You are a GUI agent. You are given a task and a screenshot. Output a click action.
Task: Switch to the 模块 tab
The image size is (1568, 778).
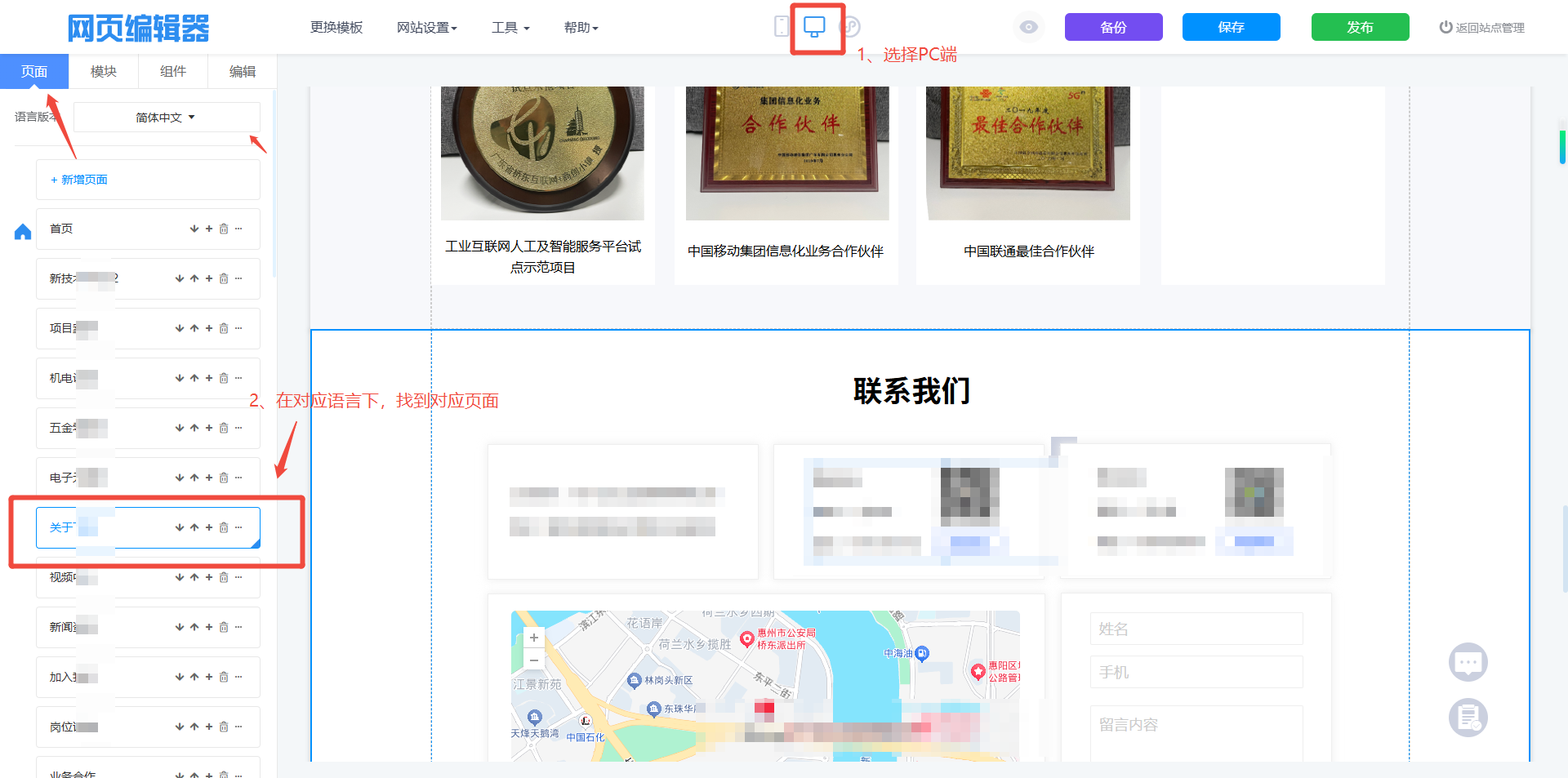(103, 72)
